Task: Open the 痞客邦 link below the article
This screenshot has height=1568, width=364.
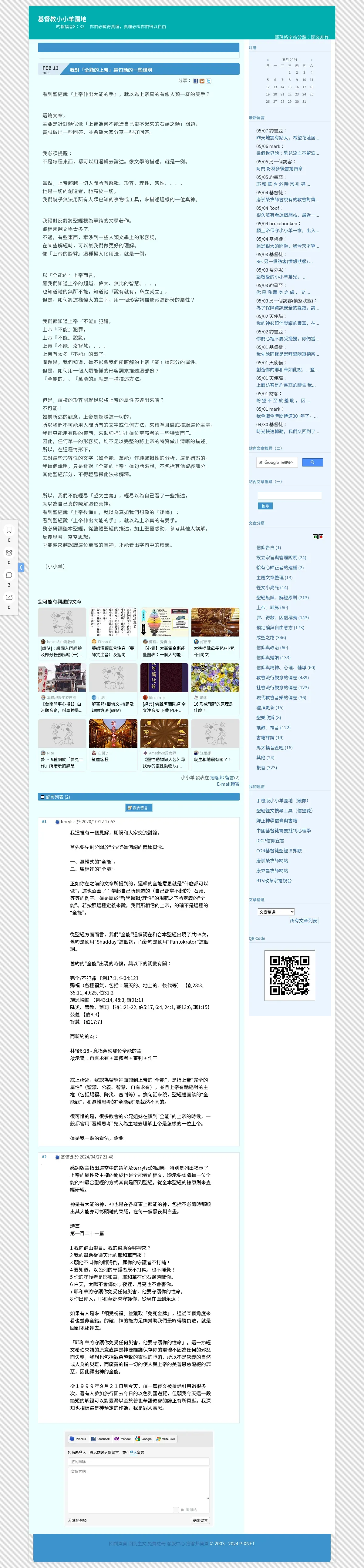Action: (217, 777)
